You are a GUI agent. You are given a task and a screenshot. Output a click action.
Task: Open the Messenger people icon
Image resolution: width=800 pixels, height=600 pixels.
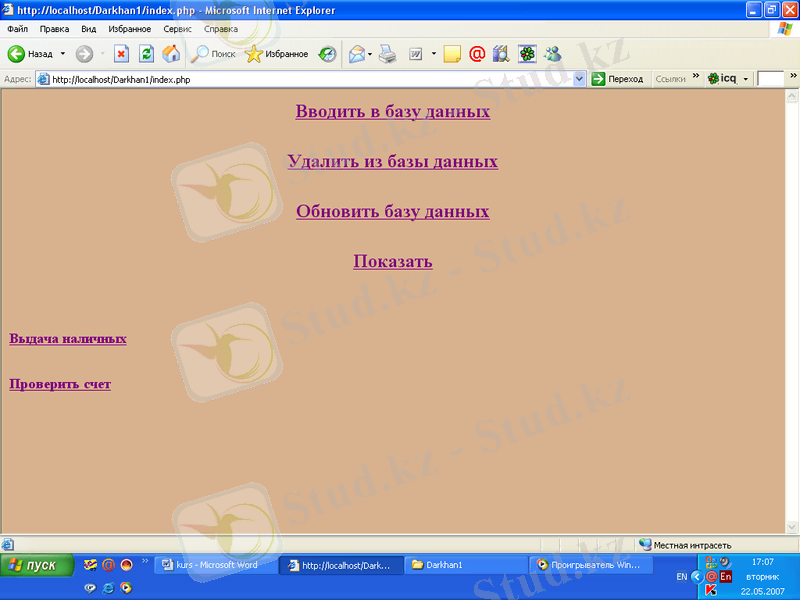[x=553, y=54]
